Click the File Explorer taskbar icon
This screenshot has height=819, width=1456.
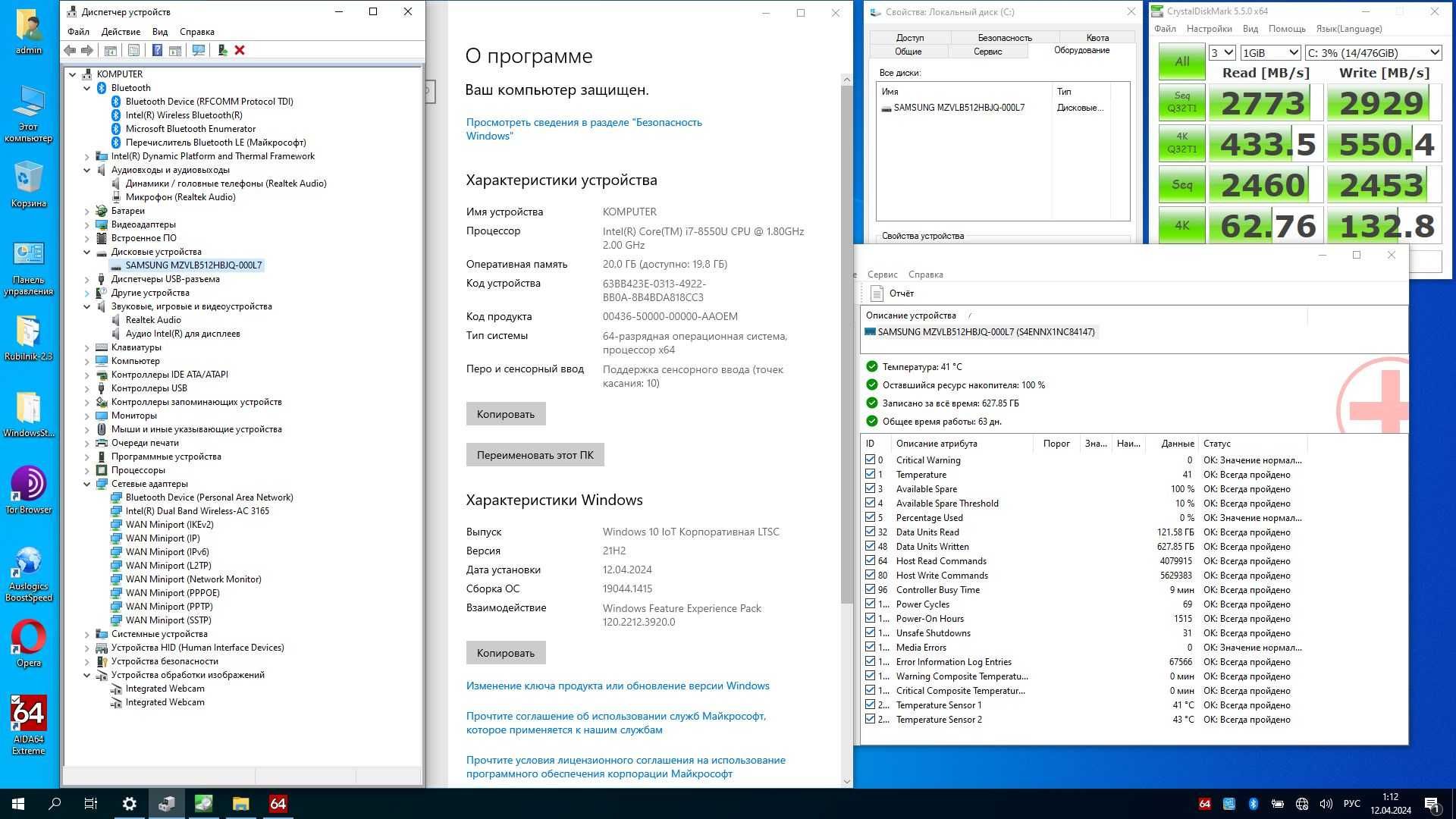pos(240,804)
